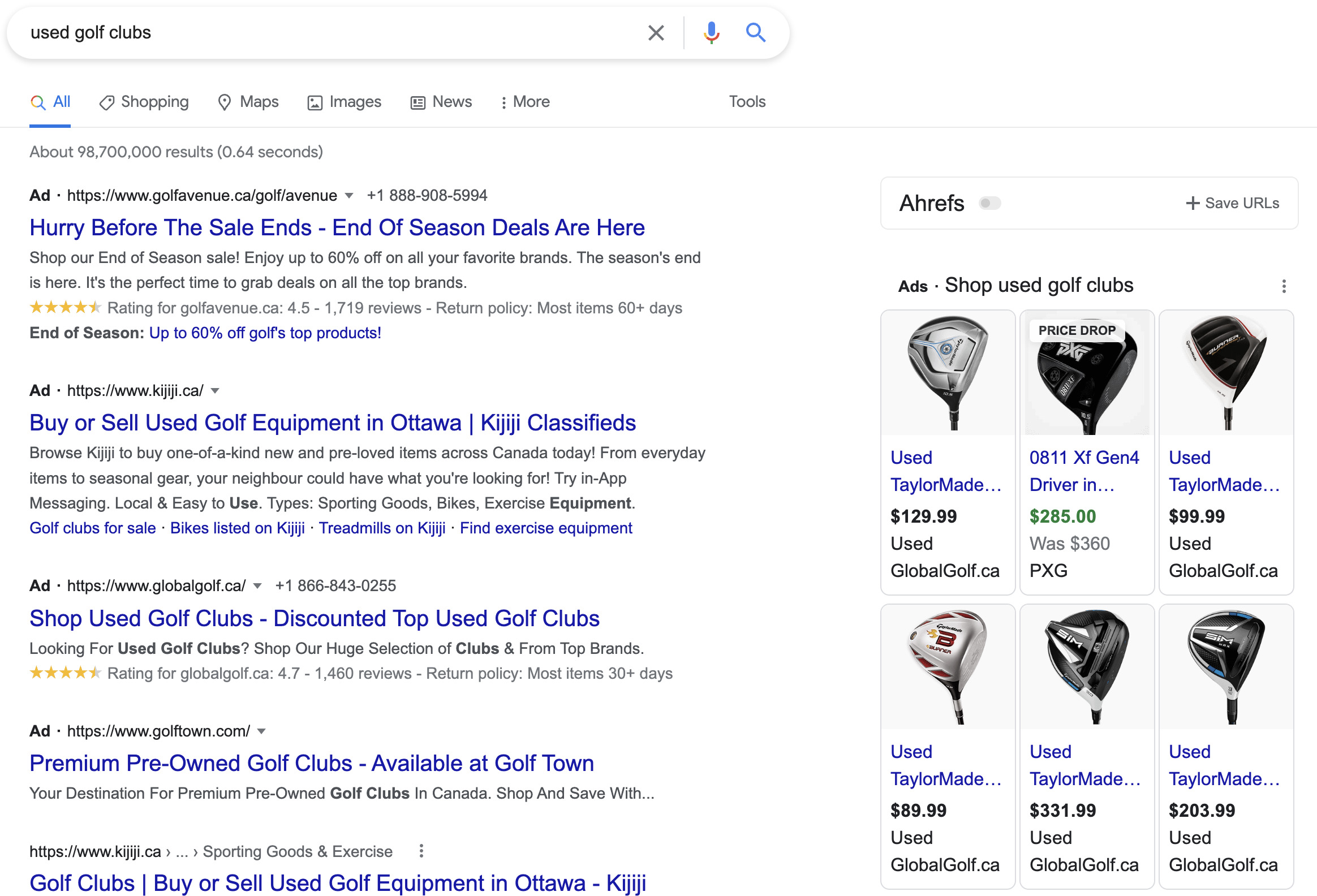Switch to the All results tab

tap(50, 102)
